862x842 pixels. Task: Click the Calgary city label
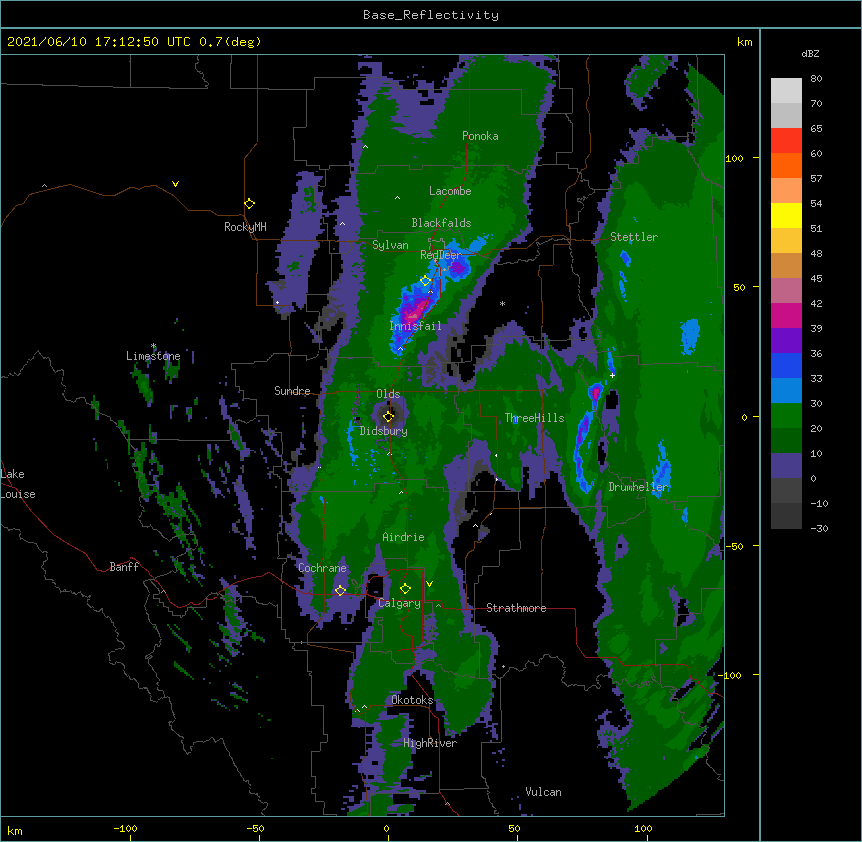[x=399, y=603]
